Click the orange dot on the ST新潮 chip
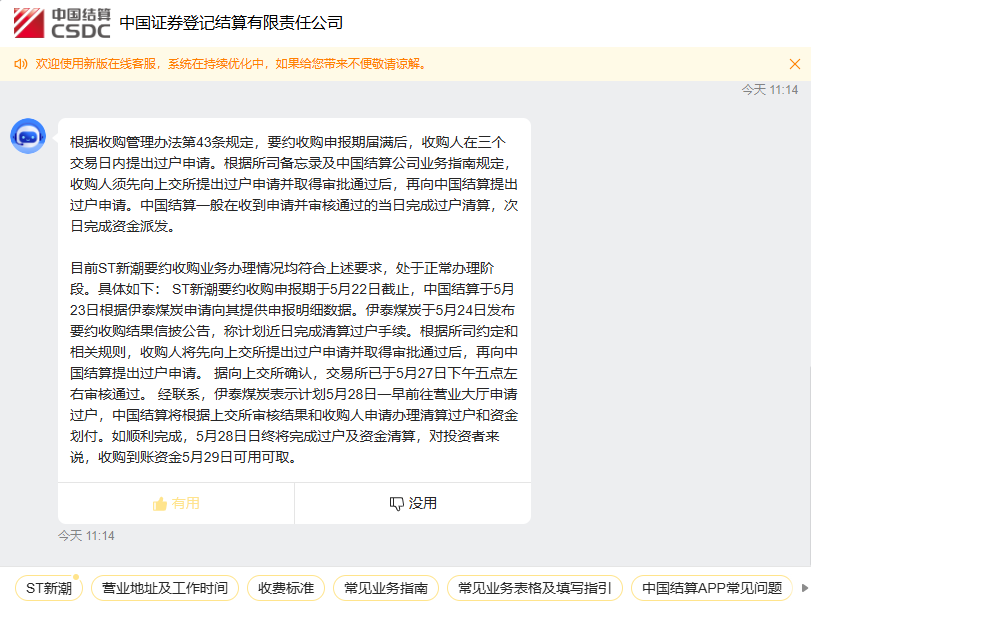Screen dimensions: 1008x630 click(76, 577)
